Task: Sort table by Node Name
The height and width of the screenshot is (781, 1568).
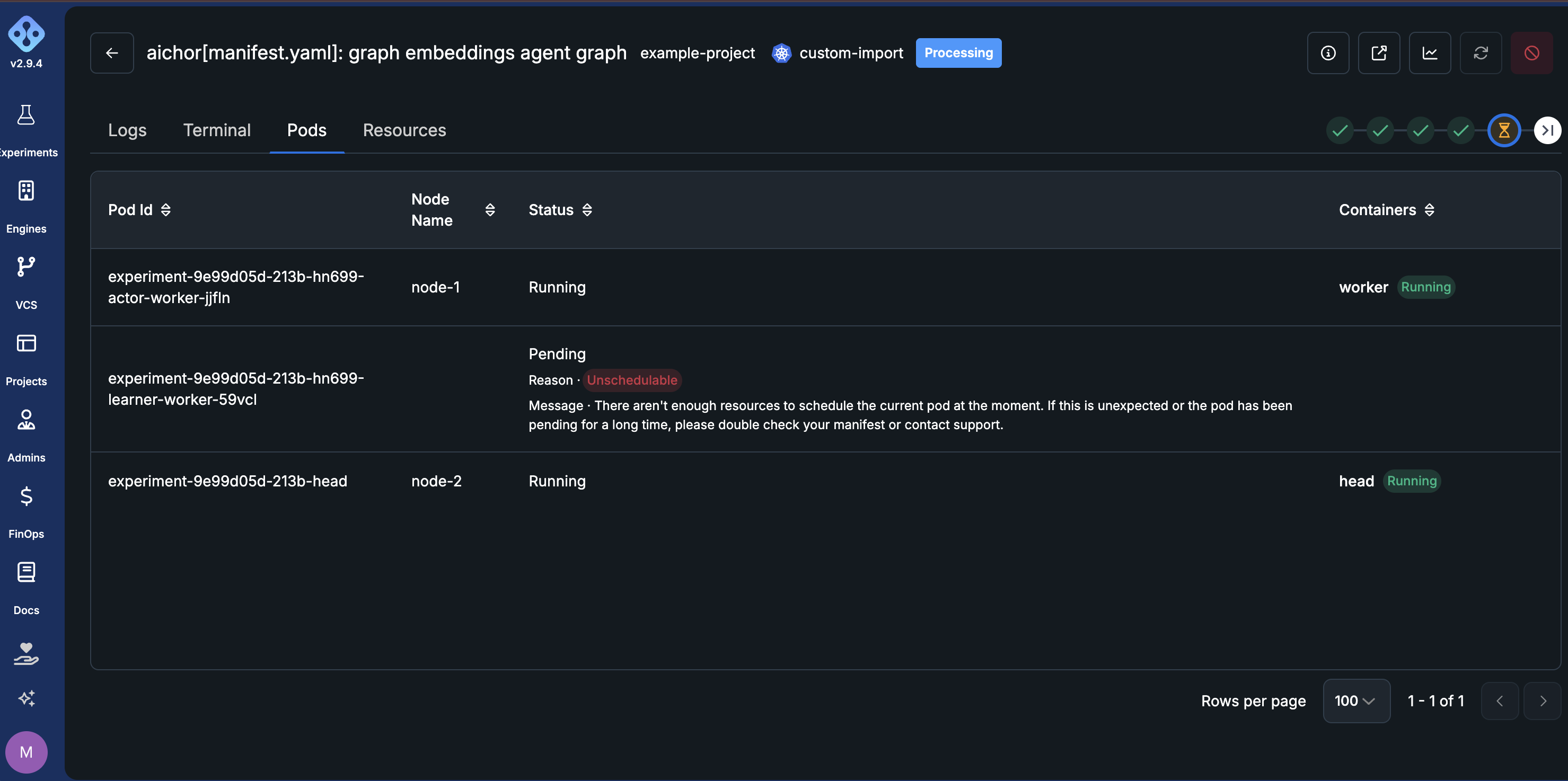Action: (x=490, y=210)
